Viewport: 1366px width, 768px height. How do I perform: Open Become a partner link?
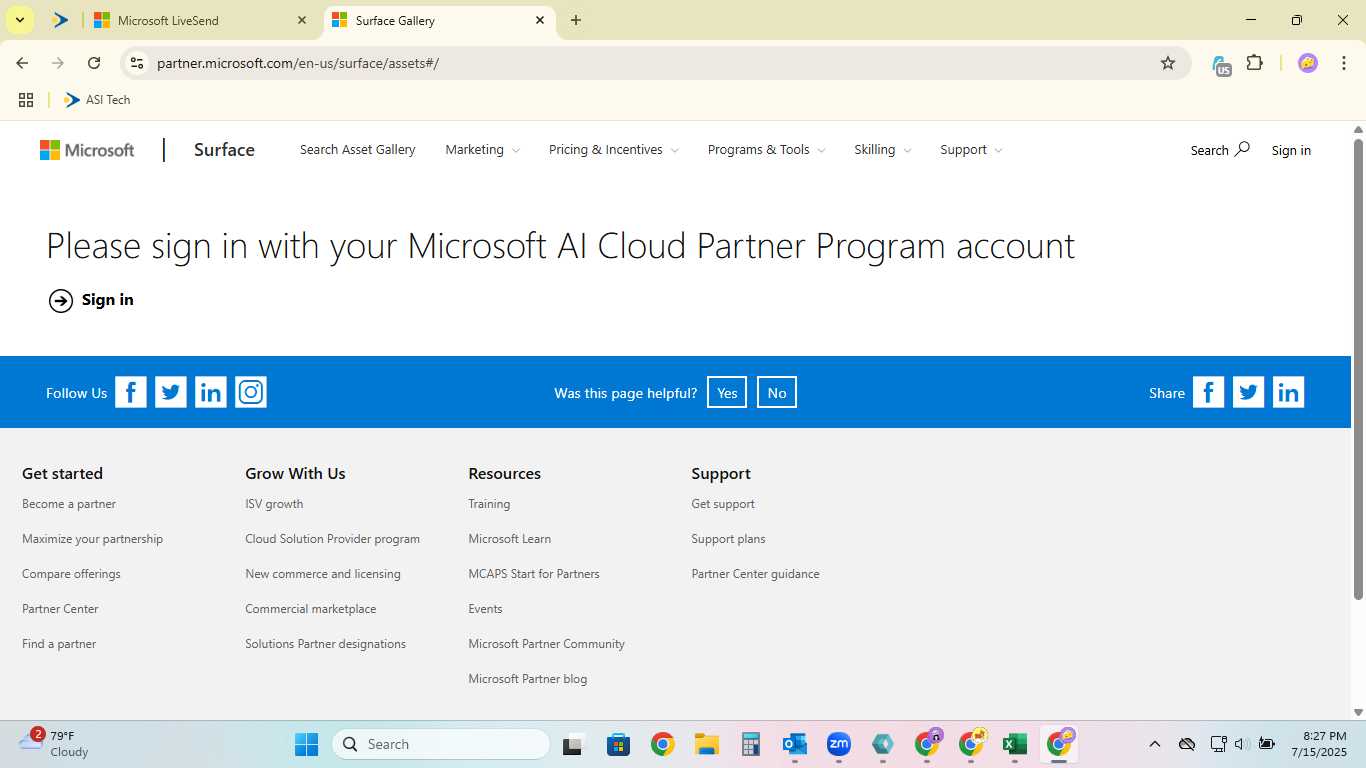tap(69, 504)
